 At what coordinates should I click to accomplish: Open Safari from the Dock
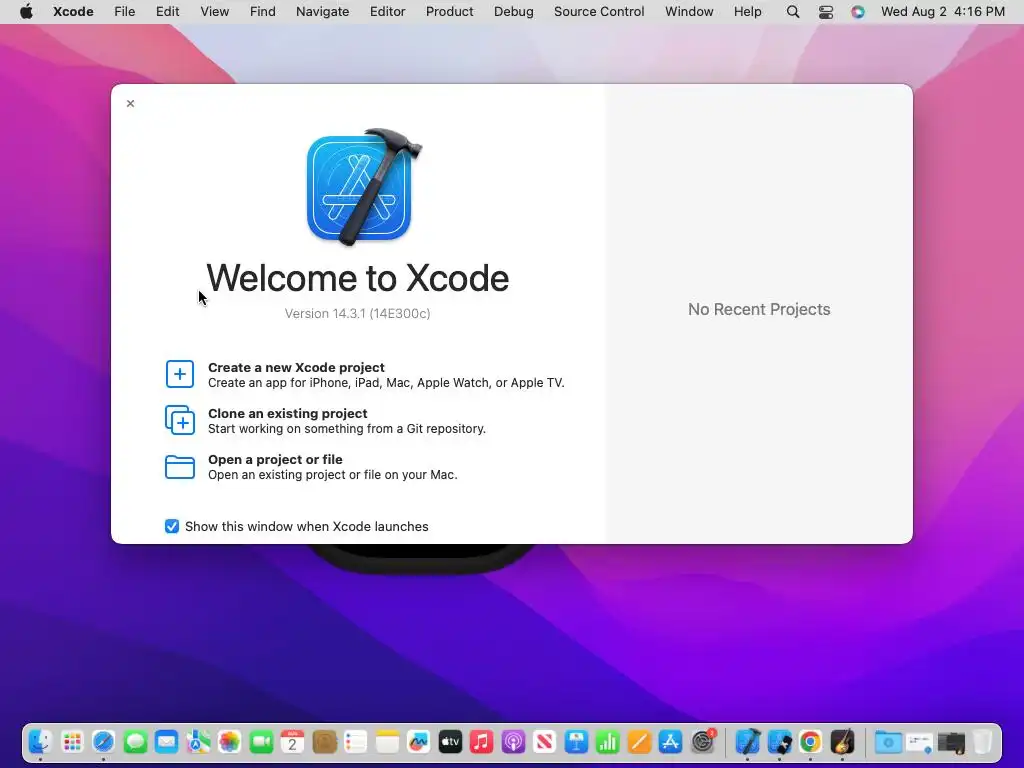tap(103, 742)
